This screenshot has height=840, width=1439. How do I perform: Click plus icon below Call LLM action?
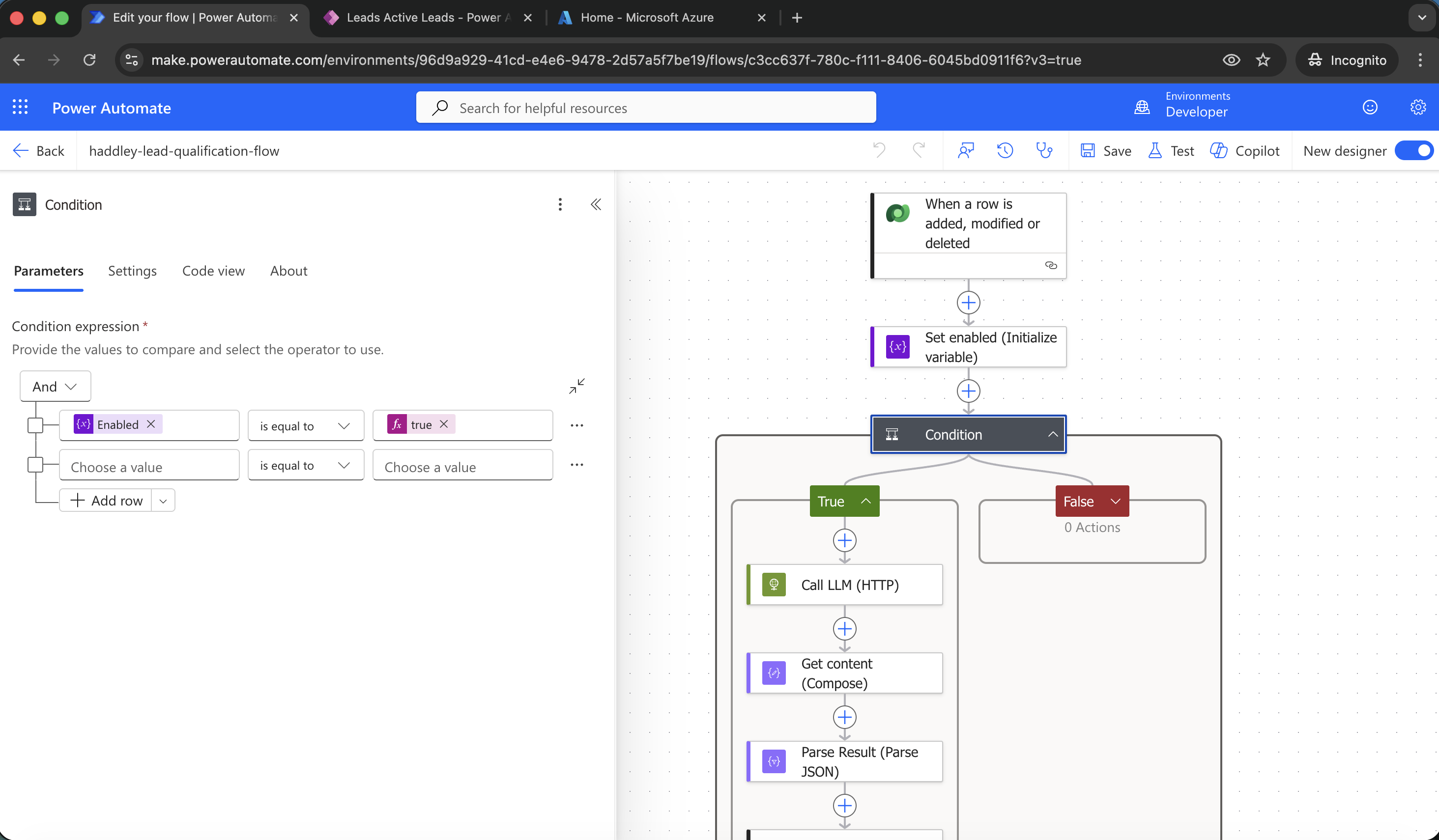(x=844, y=629)
